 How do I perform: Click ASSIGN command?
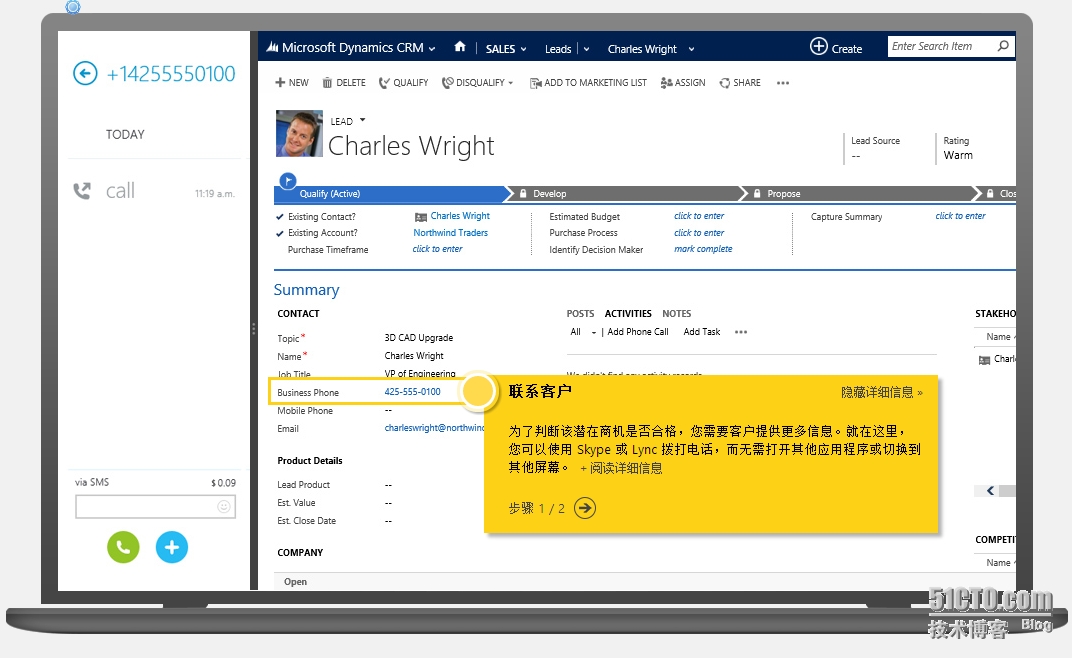click(682, 83)
